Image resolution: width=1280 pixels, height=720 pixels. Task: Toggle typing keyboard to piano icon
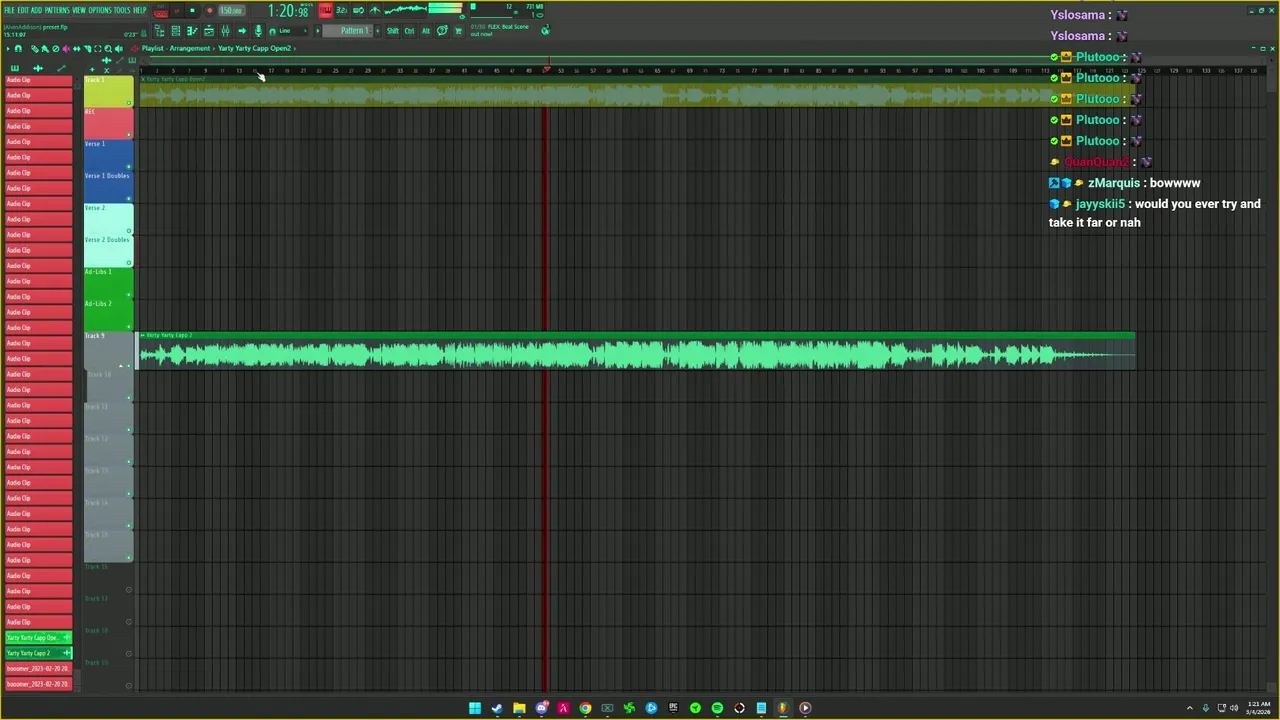pyautogui.click(x=325, y=10)
